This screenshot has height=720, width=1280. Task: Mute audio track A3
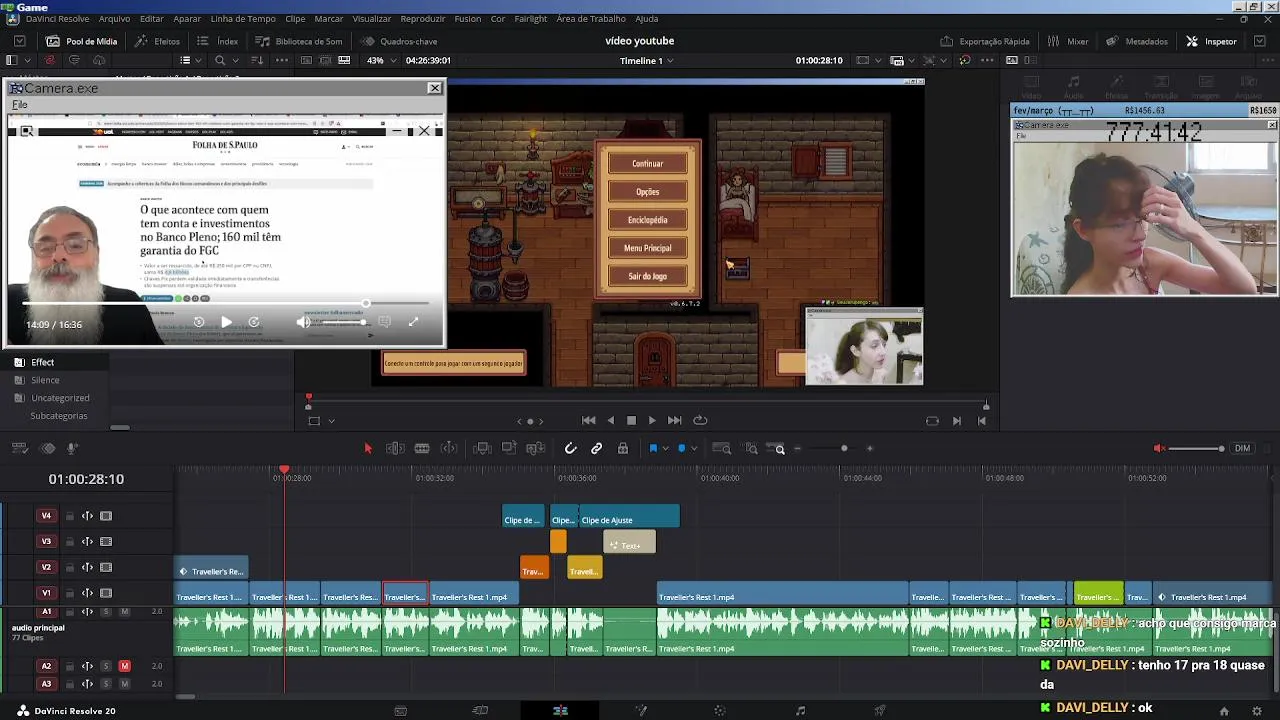pos(124,684)
